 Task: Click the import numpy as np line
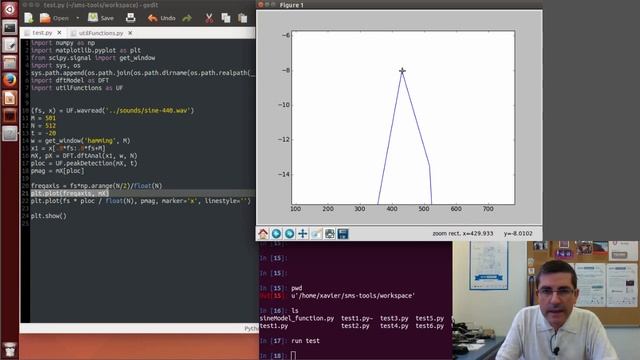(x=63, y=43)
